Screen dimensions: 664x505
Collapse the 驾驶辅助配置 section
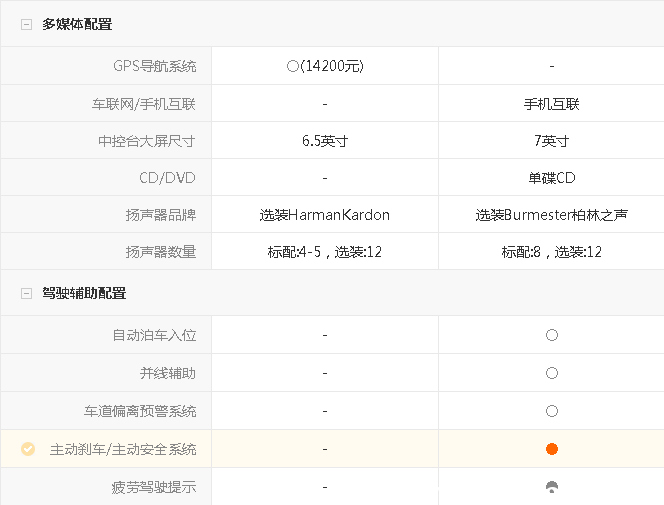click(26, 293)
